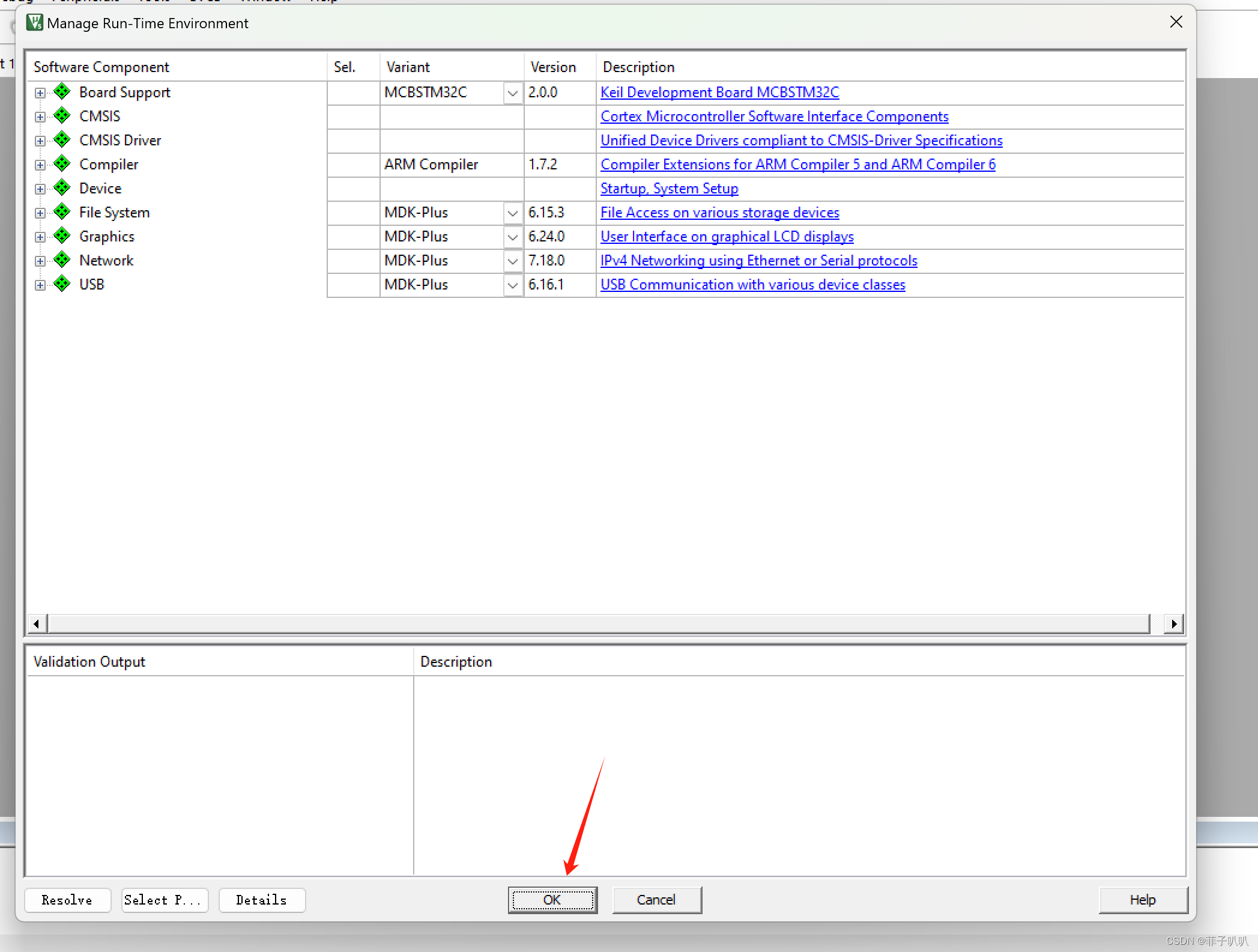Expand the USB tree node

40,285
